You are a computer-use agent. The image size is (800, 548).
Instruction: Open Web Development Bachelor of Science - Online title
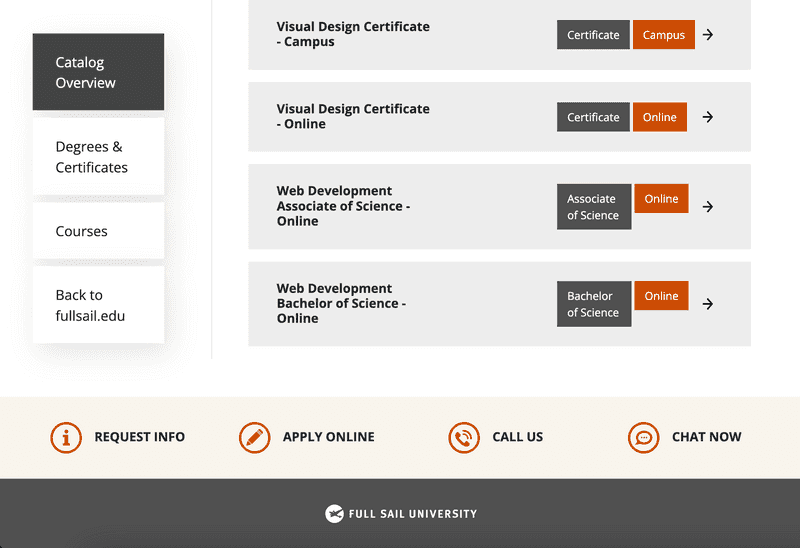(x=341, y=304)
